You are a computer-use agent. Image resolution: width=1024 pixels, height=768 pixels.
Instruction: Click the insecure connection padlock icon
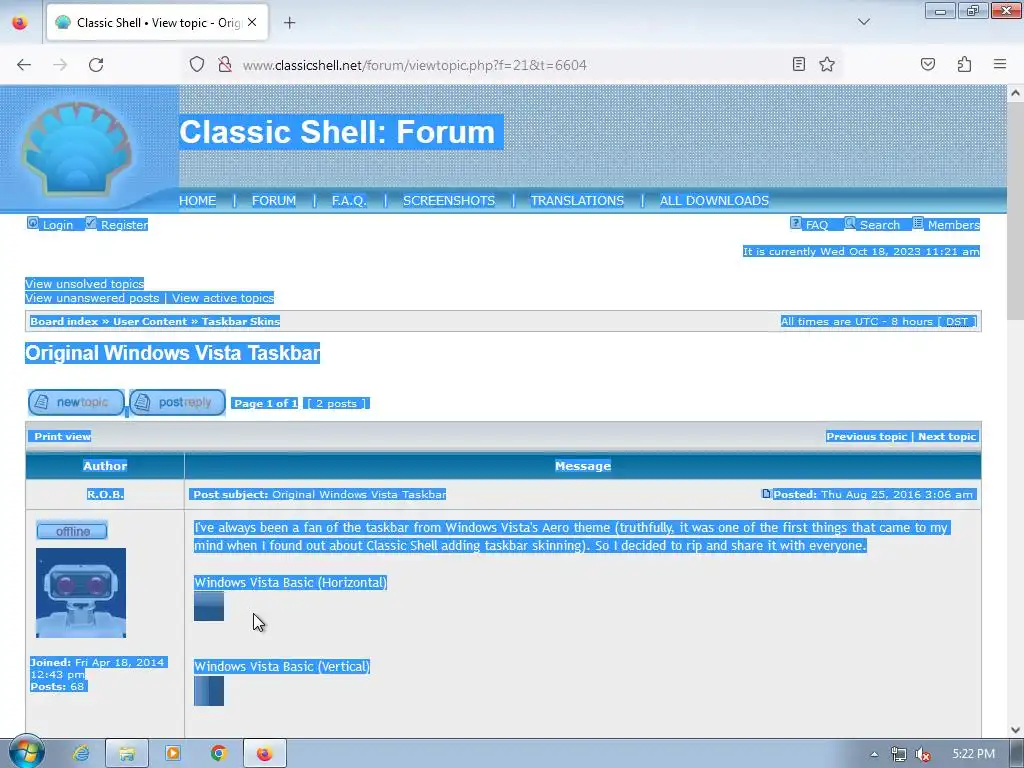point(225,64)
